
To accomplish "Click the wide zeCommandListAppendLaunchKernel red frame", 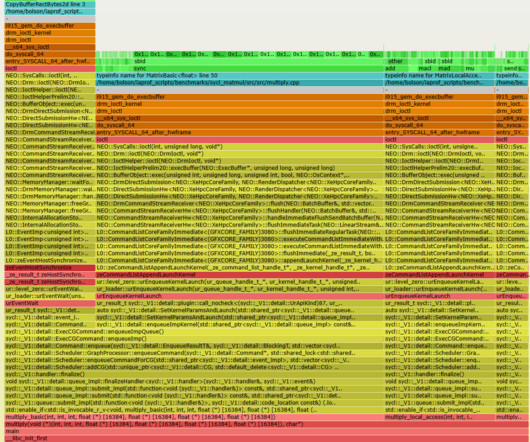I will click(240, 275).
